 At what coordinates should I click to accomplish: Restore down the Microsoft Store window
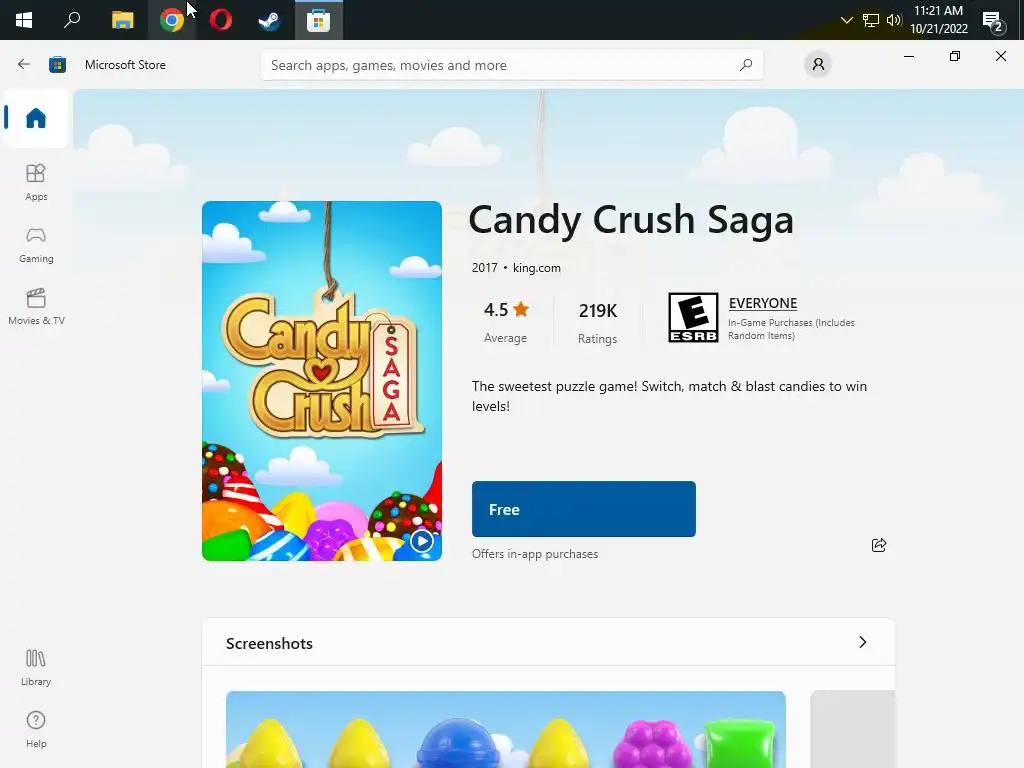pyautogui.click(x=955, y=56)
